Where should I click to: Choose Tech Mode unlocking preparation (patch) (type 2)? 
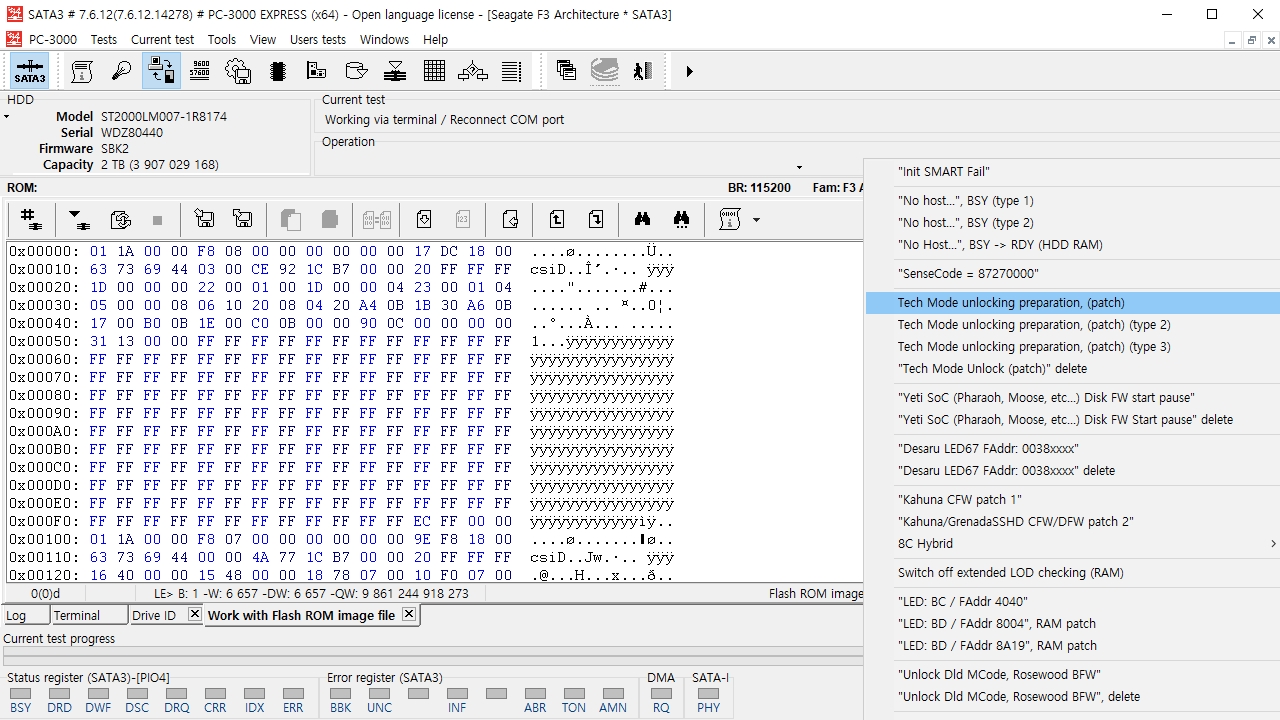(x=1033, y=325)
